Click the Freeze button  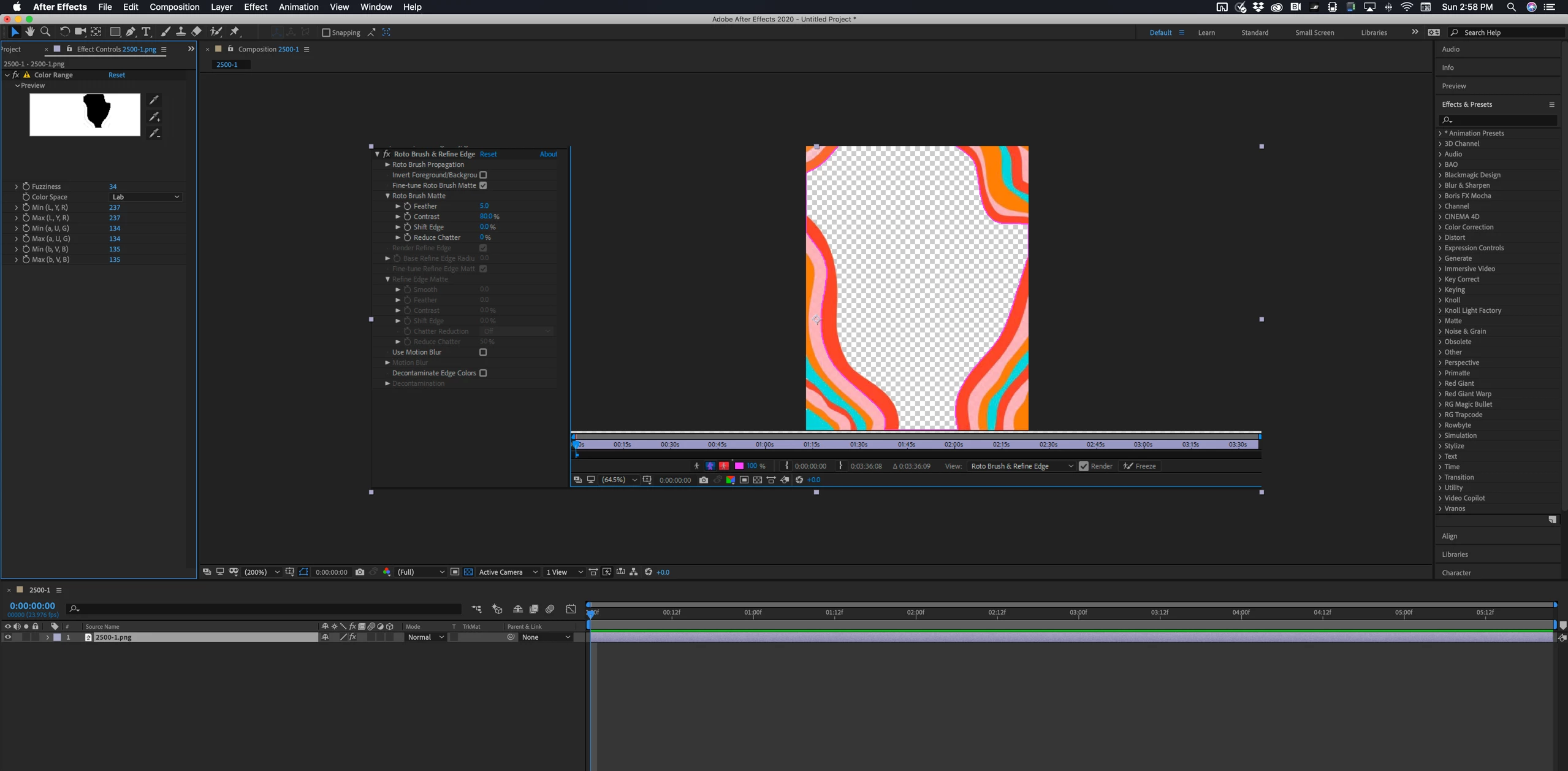[x=1139, y=466]
